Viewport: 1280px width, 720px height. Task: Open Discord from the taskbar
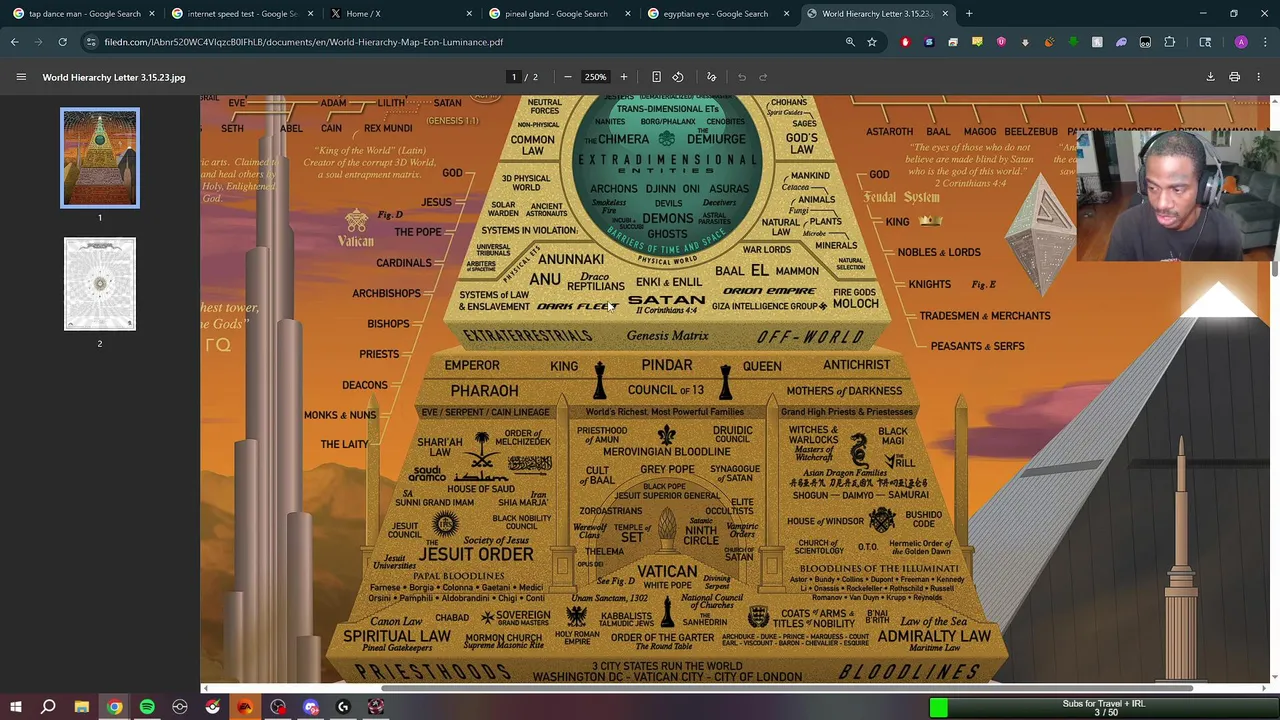(x=310, y=707)
